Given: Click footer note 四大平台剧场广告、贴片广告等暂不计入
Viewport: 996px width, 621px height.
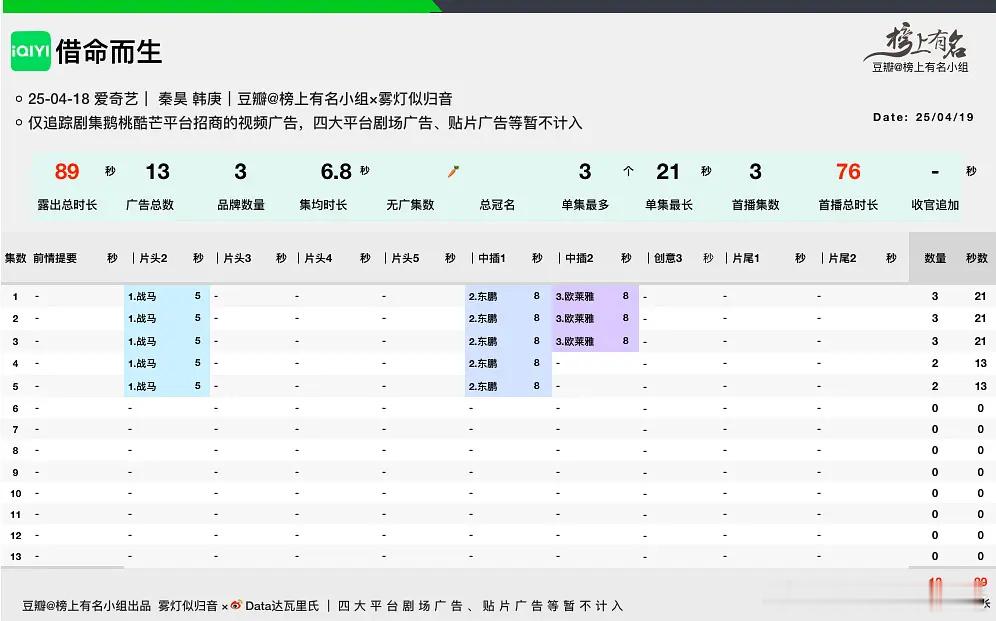Looking at the screenshot, I should click(480, 606).
